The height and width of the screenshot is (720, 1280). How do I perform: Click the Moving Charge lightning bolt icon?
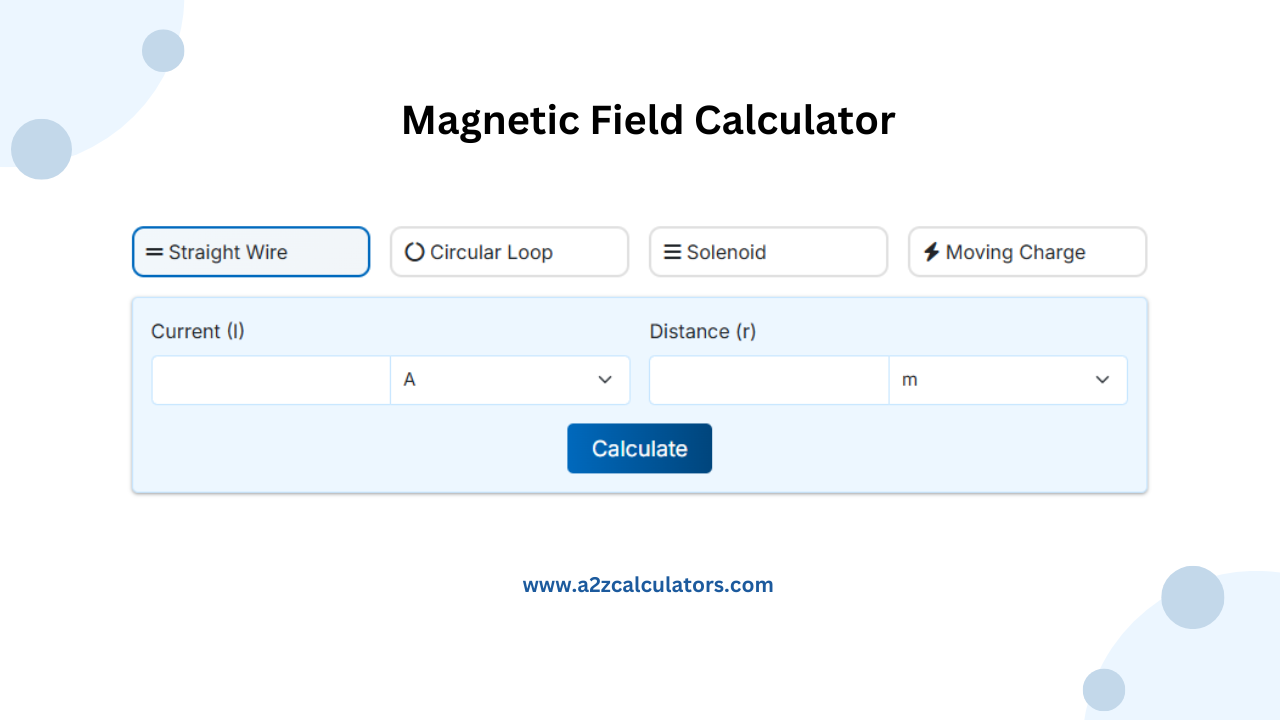[x=931, y=252]
